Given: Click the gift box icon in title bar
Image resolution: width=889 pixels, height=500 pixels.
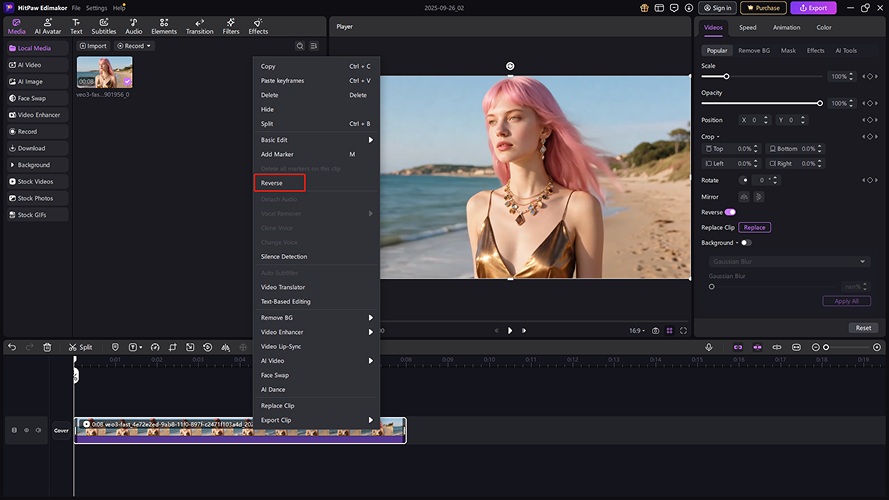Looking at the screenshot, I should (x=644, y=8).
